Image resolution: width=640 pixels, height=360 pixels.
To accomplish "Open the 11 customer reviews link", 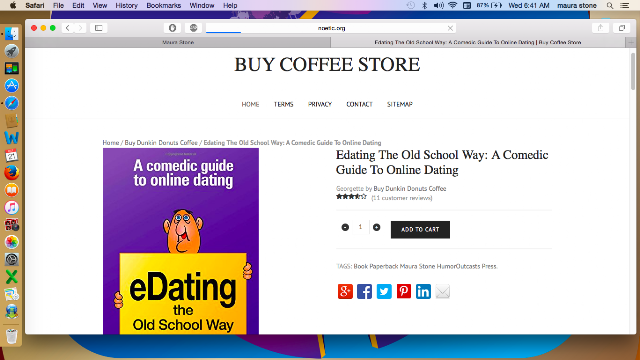I will tap(402, 198).
